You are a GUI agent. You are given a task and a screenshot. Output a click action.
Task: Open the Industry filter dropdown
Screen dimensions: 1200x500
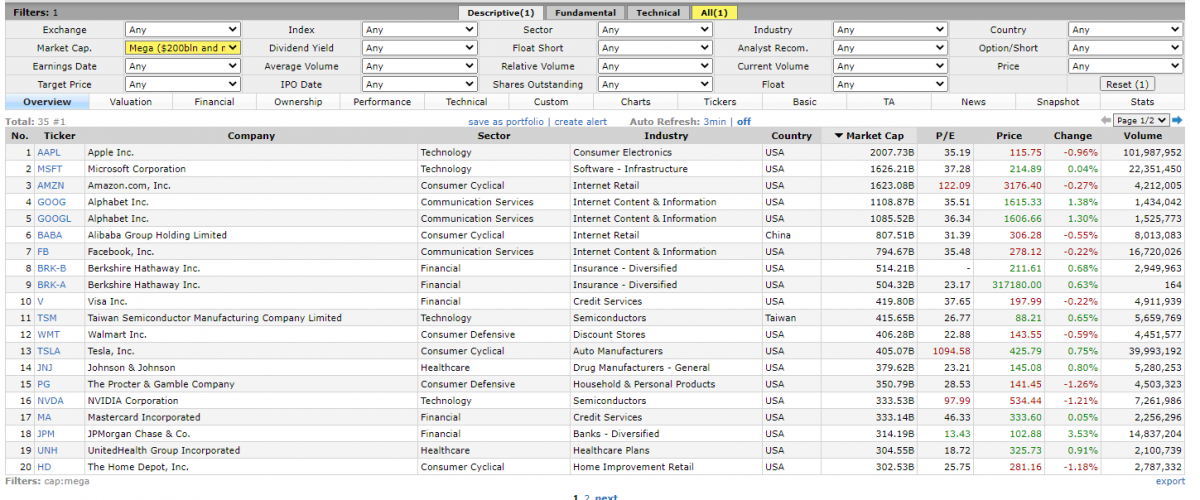point(890,30)
